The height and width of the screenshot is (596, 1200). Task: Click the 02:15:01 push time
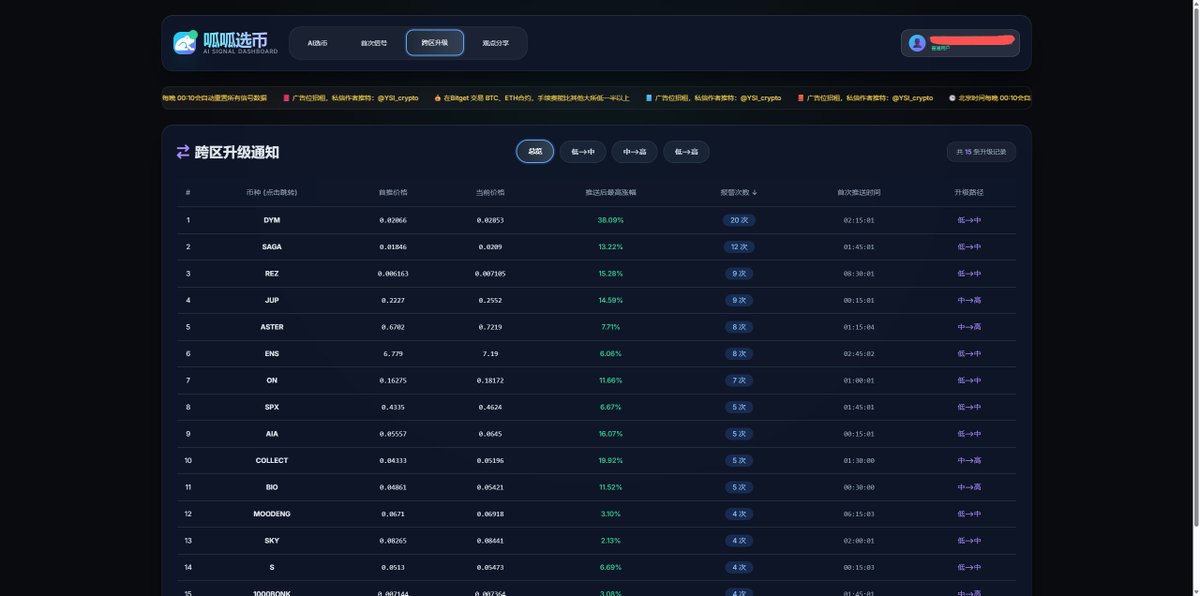859,220
